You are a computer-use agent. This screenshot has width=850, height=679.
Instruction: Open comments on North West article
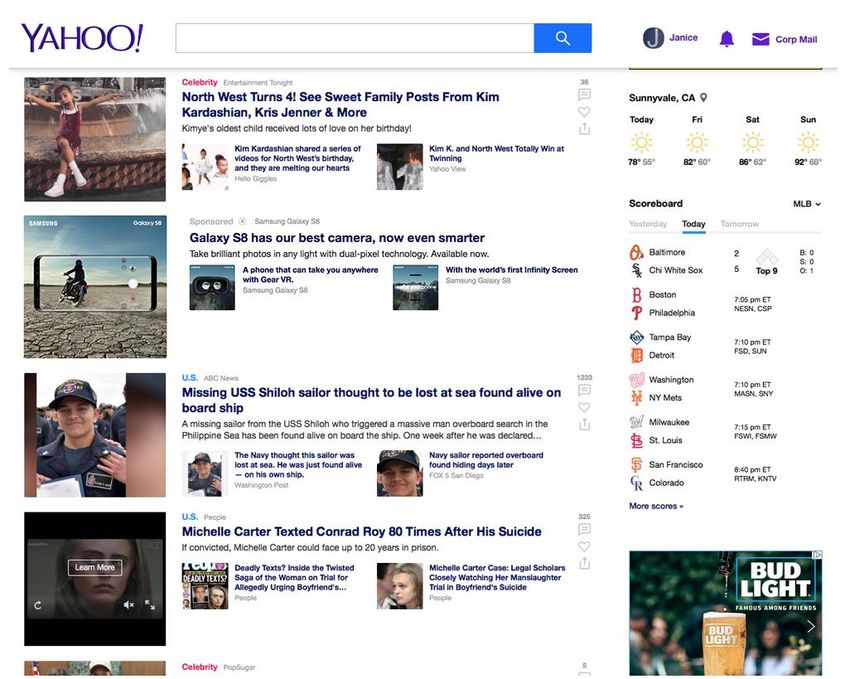tap(584, 95)
